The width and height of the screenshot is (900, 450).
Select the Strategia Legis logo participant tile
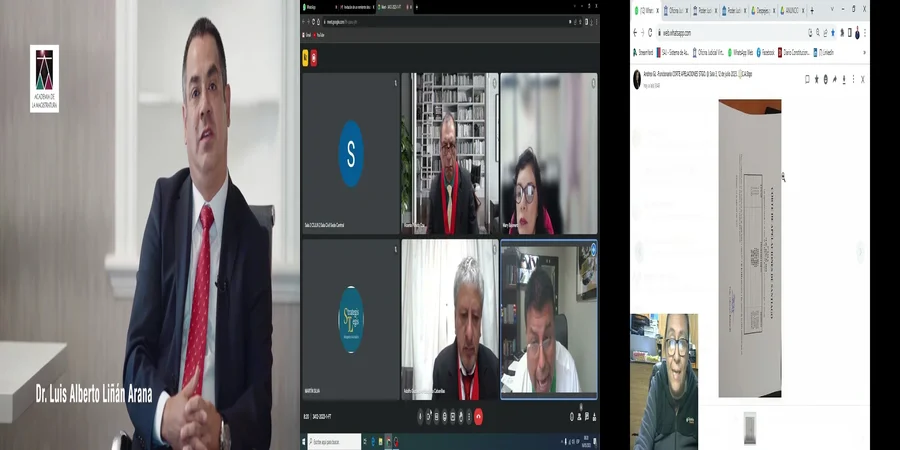(x=351, y=320)
